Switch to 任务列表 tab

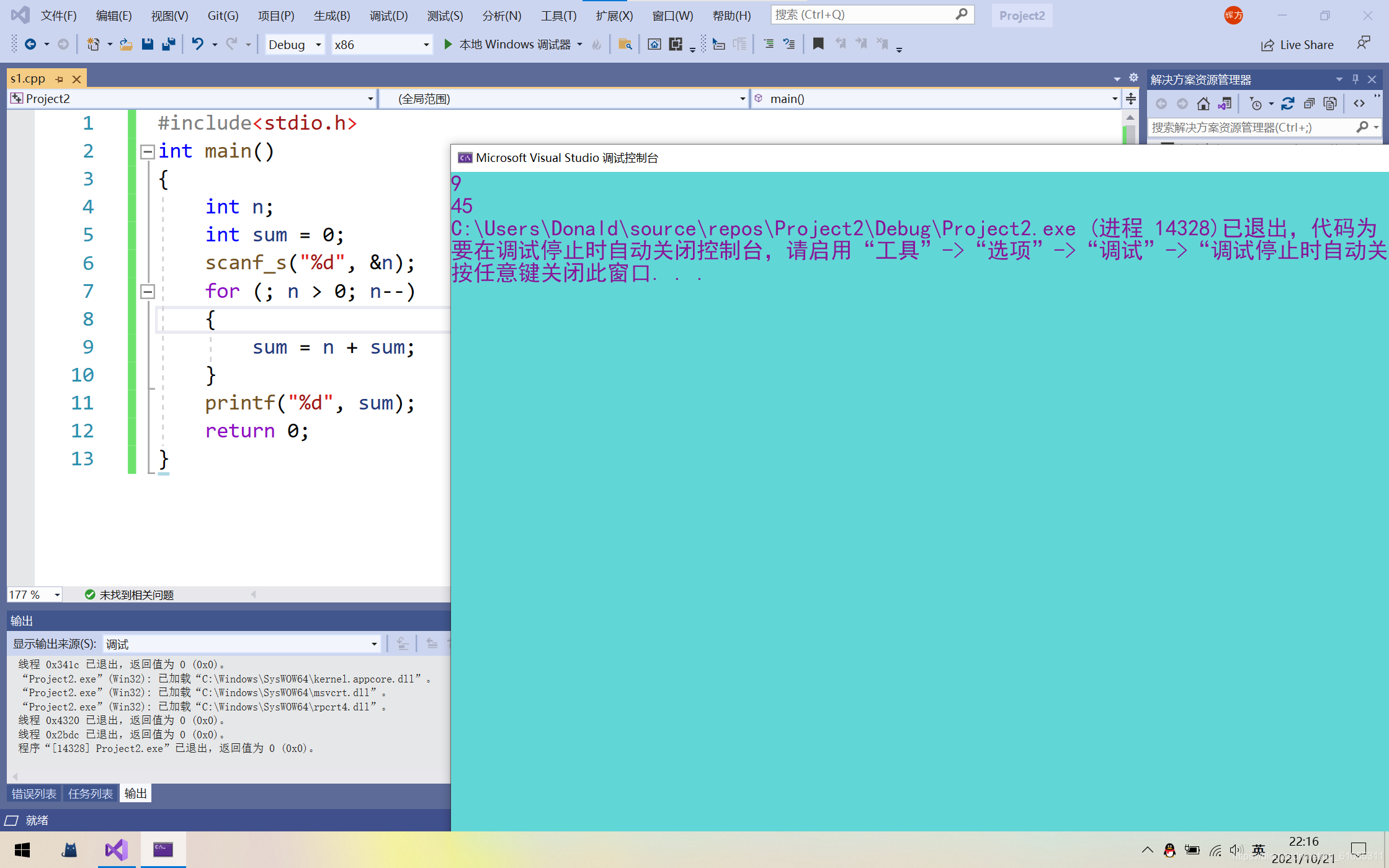point(91,794)
